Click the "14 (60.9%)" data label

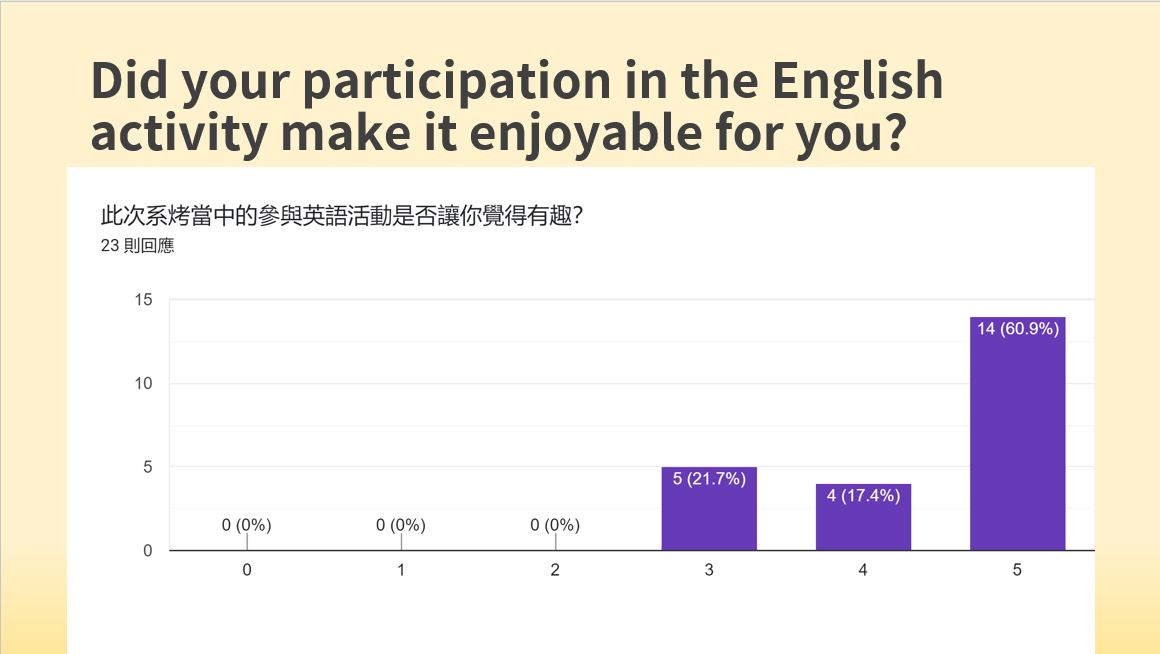1017,329
